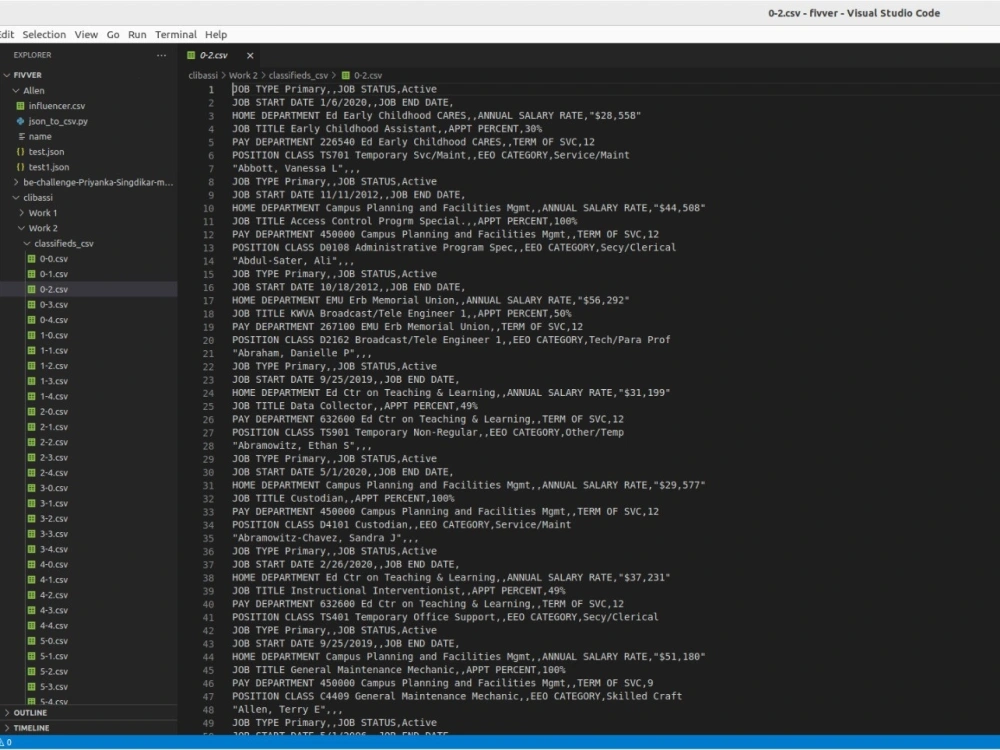Click 0-2.csv in the breadcrumb path
Image resolution: width=1000 pixels, height=750 pixels.
tap(368, 75)
